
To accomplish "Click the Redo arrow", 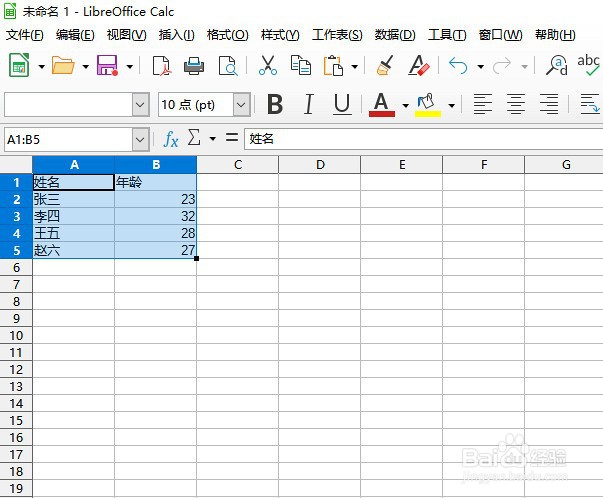I will (x=502, y=66).
